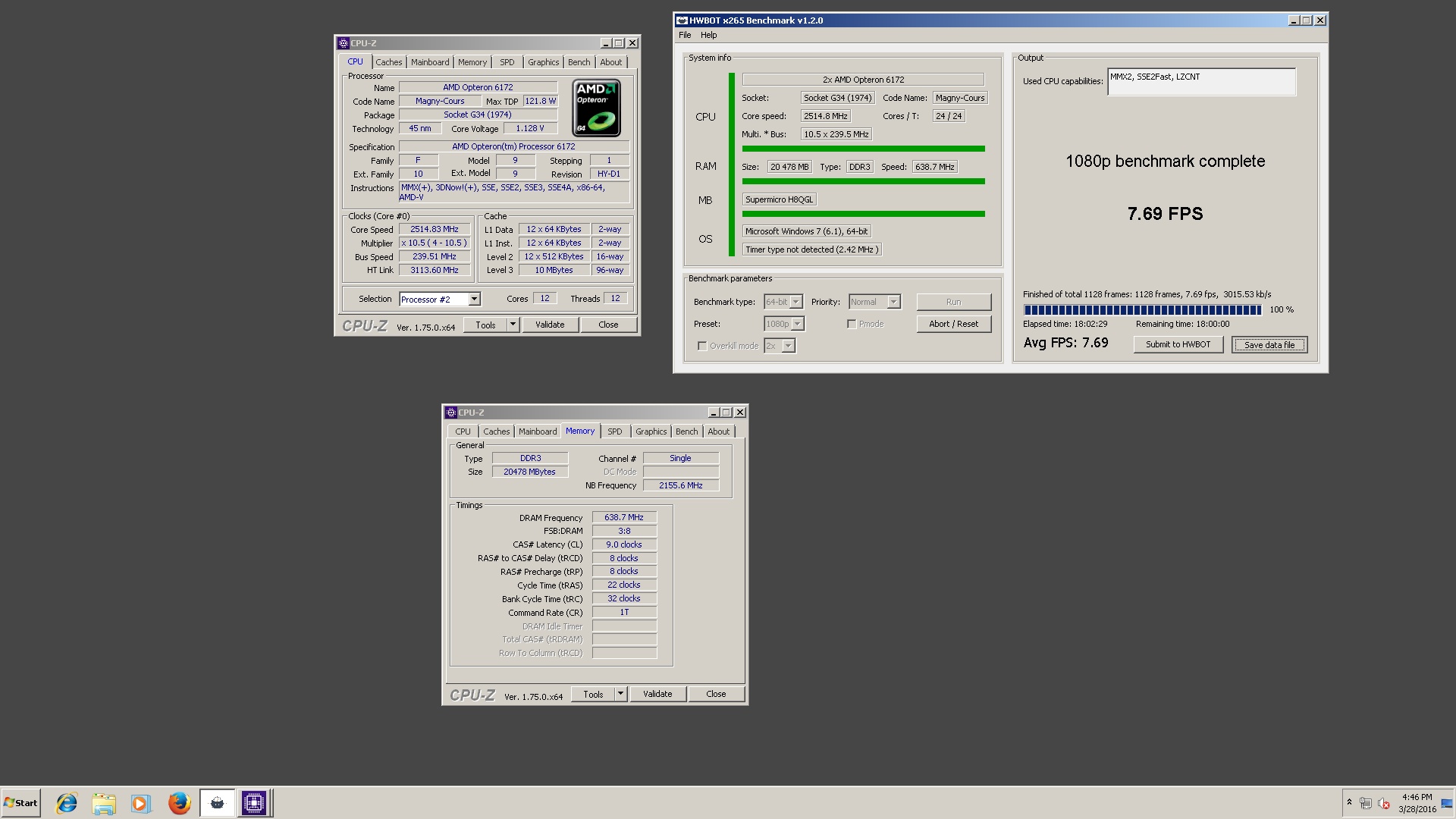Viewport: 1456px width, 819px height.
Task: Click the NB Frequency 2155.6 MHz value
Action: tap(680, 485)
